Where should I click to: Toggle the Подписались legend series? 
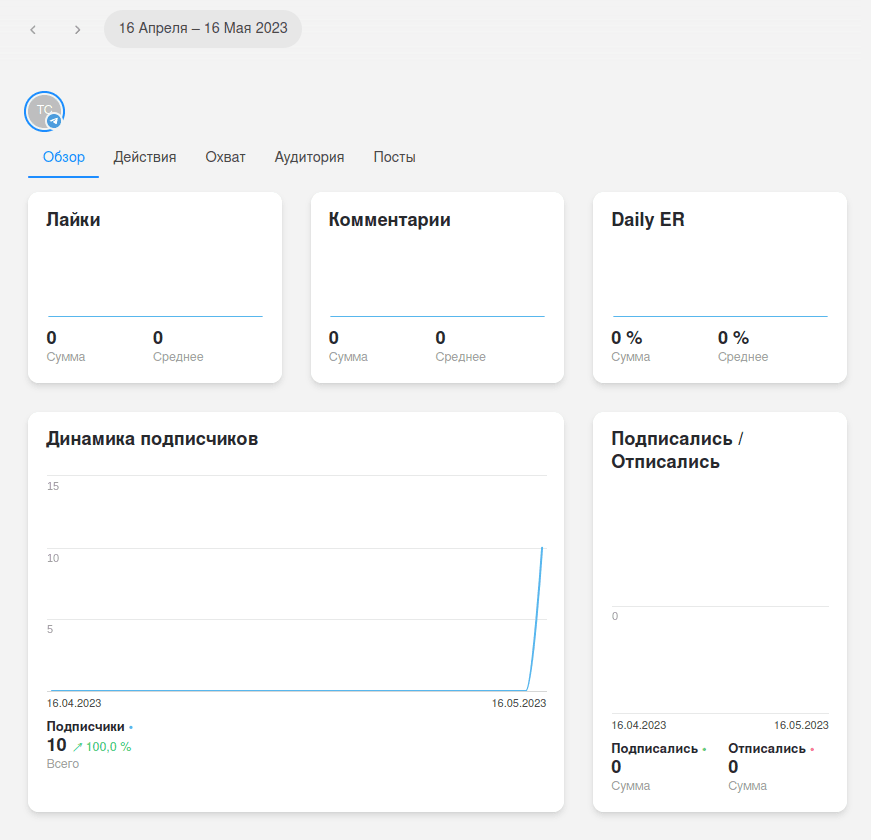click(x=655, y=749)
